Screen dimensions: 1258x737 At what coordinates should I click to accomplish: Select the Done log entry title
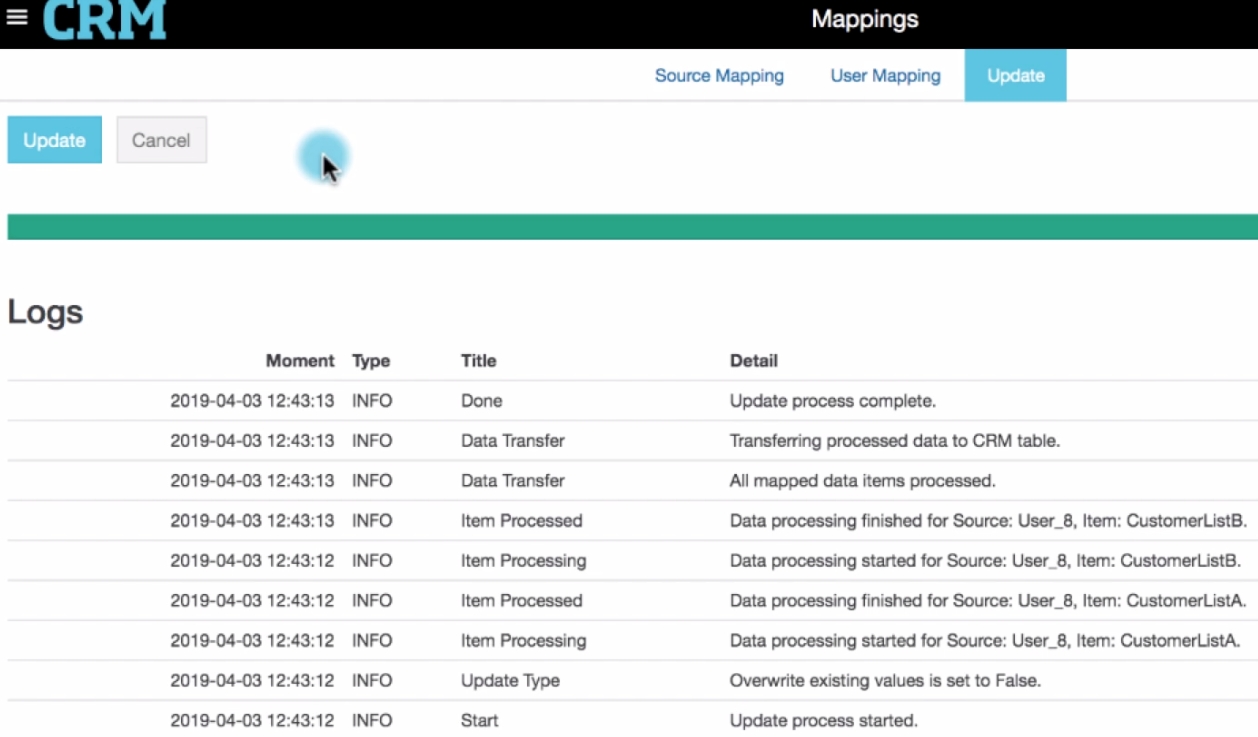[481, 401]
